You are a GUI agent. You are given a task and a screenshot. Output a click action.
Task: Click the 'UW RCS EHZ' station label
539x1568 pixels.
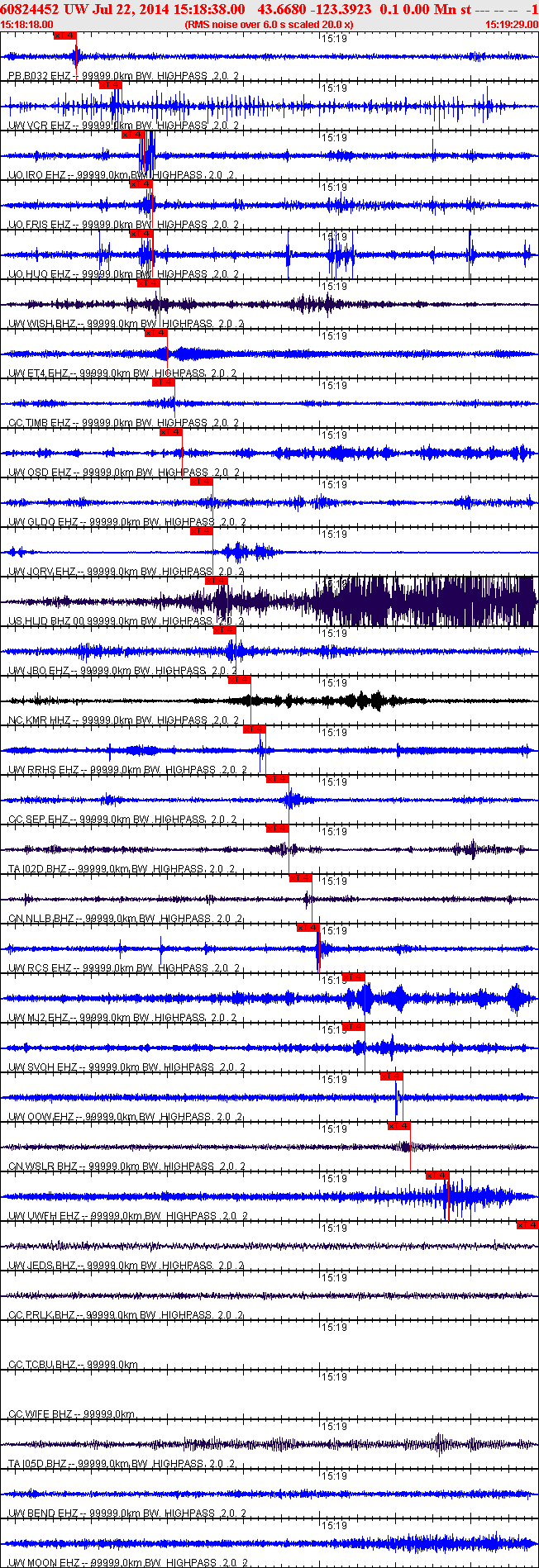click(40, 968)
